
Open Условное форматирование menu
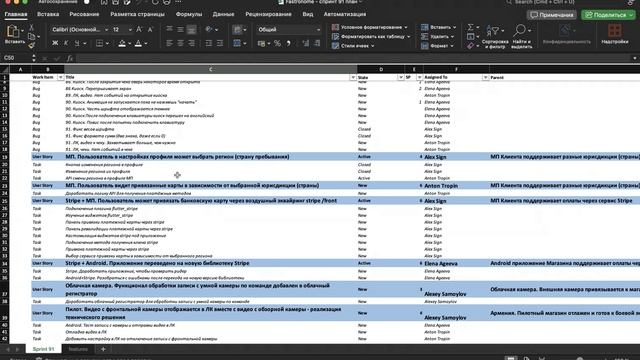[370, 27]
